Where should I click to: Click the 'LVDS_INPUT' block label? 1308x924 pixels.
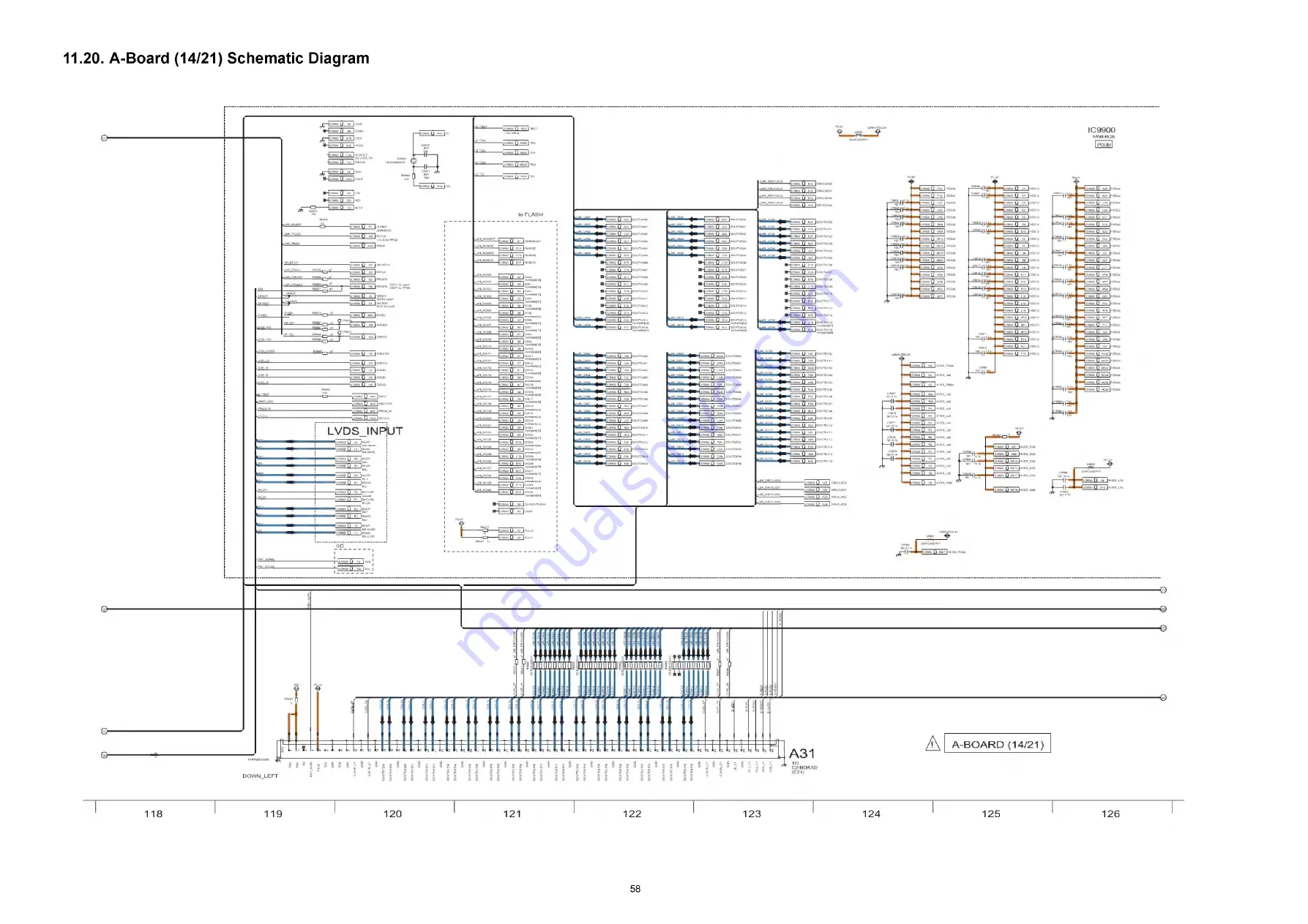(365, 431)
